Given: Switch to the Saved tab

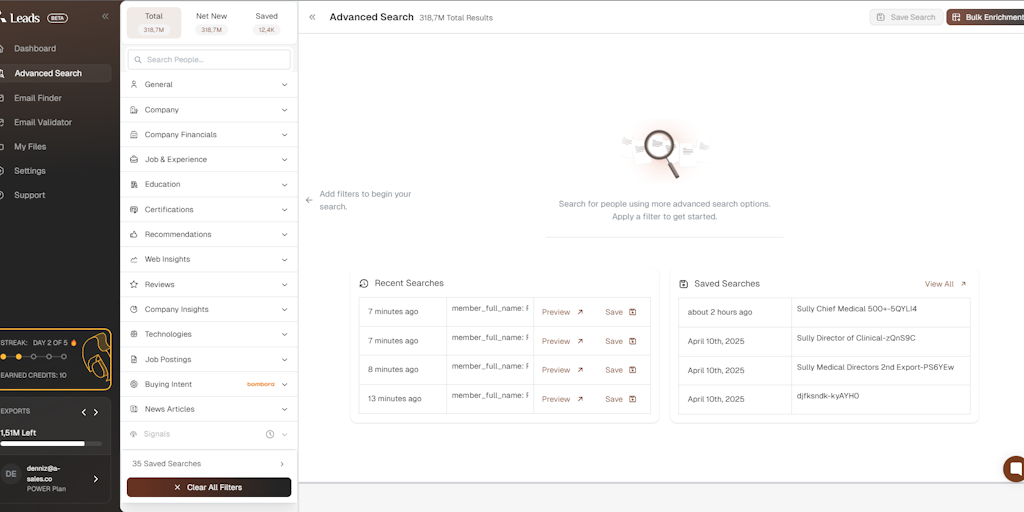Looking at the screenshot, I should point(267,22).
